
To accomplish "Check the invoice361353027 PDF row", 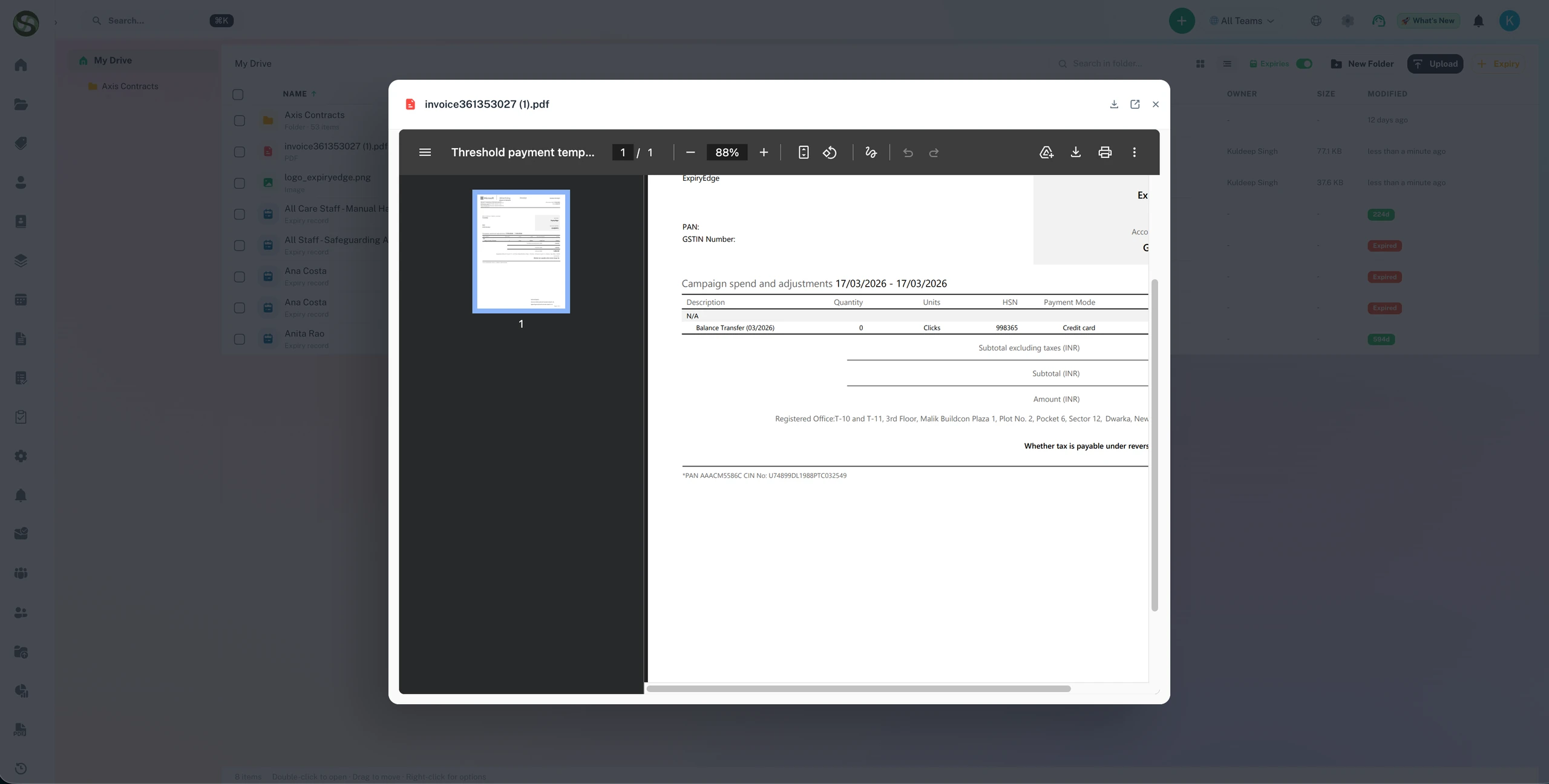I will pos(240,152).
